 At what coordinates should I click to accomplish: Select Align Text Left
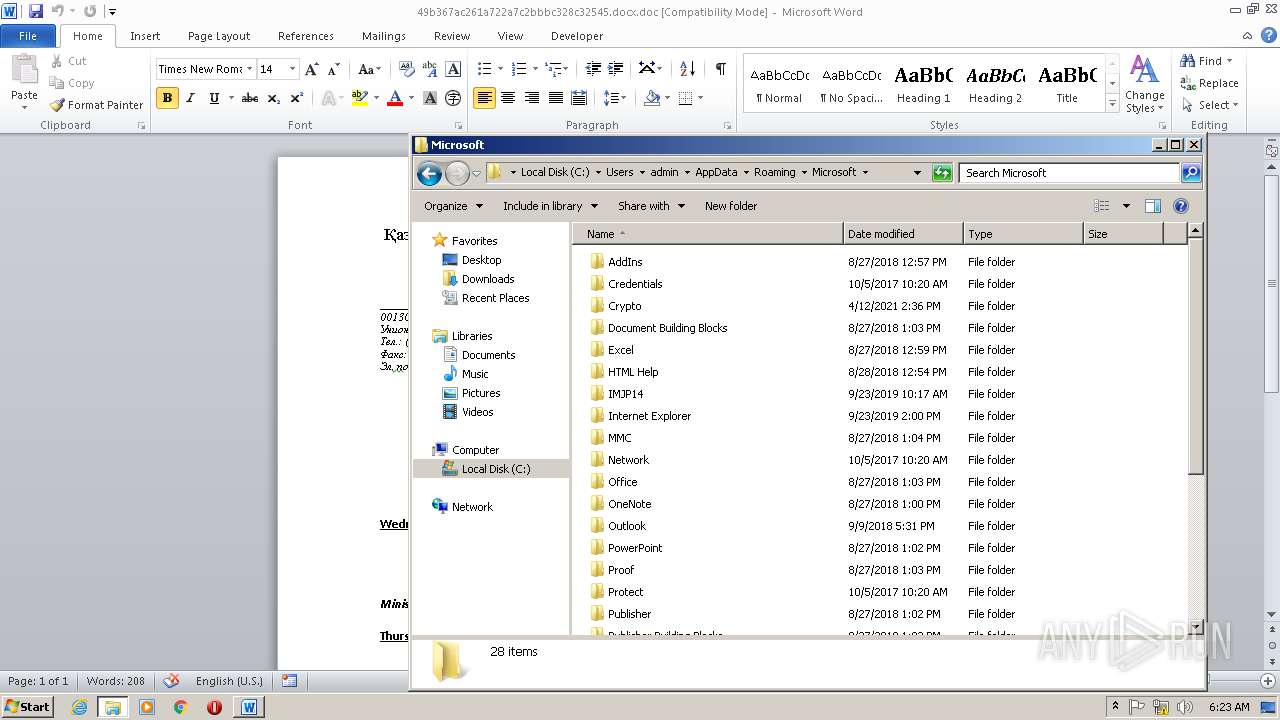(484, 98)
